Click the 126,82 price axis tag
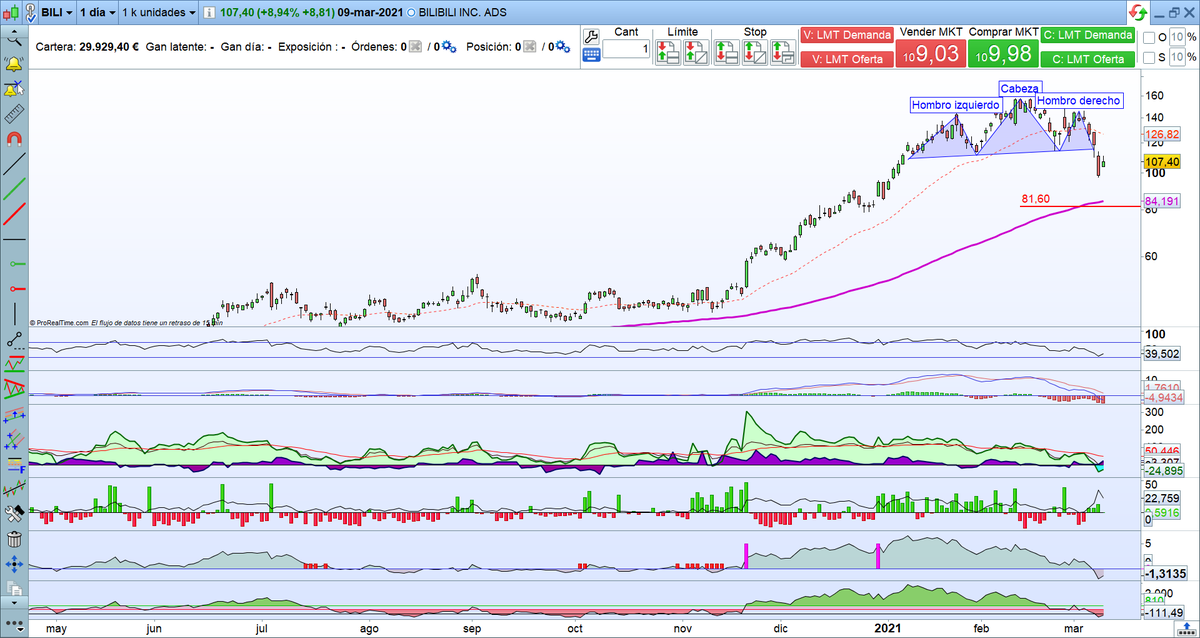The width and height of the screenshot is (1200, 638). pos(1162,133)
